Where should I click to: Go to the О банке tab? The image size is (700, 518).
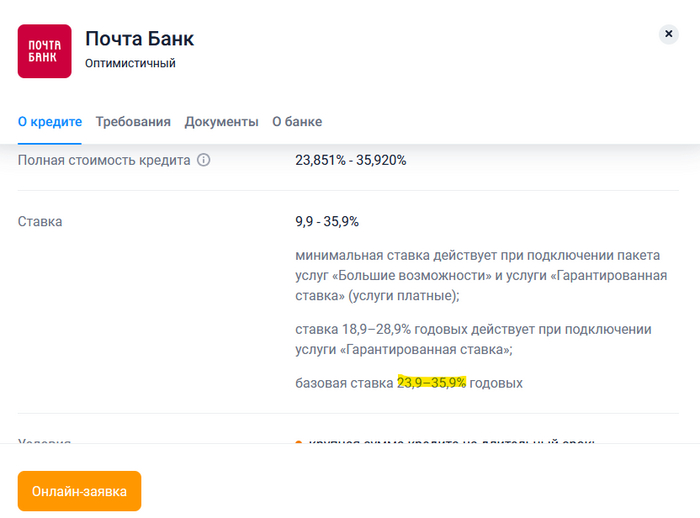(x=297, y=122)
